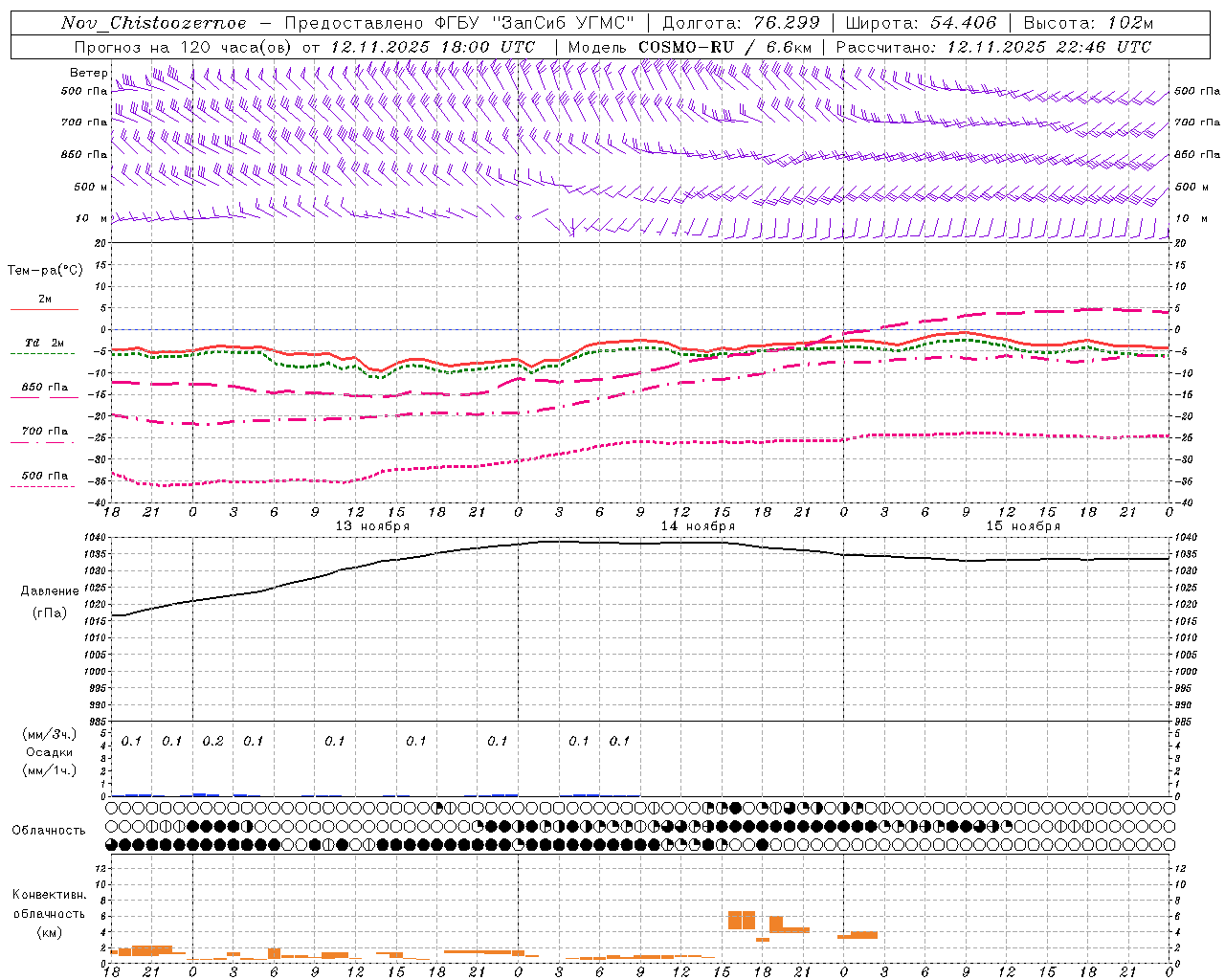
Task: Click the '2м' temperature legend entry
Action: (45, 300)
